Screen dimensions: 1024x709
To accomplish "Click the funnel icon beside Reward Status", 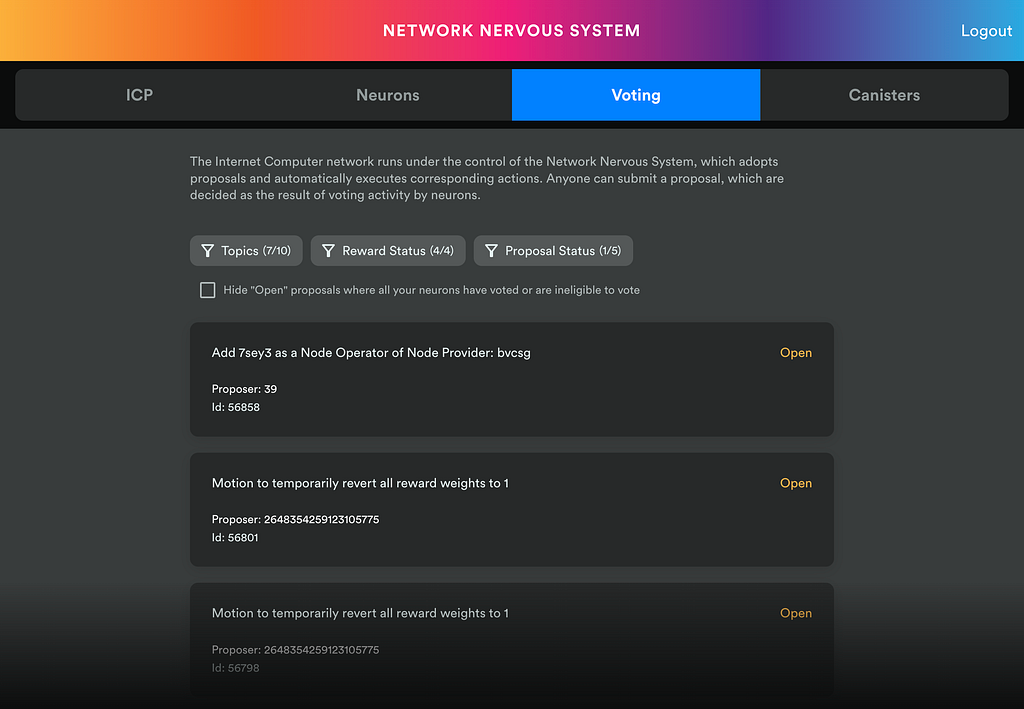I will (x=328, y=251).
